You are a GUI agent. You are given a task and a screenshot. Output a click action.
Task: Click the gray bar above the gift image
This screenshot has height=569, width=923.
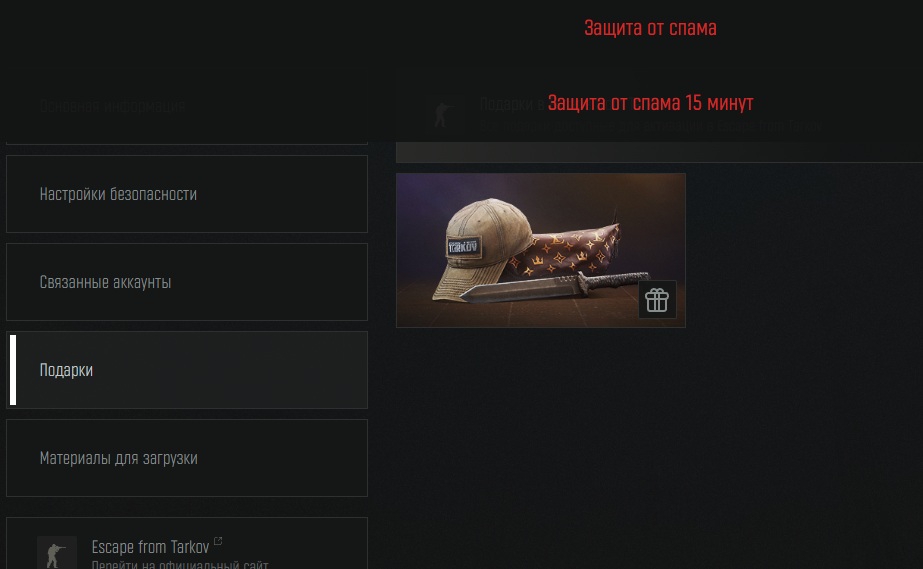click(659, 152)
